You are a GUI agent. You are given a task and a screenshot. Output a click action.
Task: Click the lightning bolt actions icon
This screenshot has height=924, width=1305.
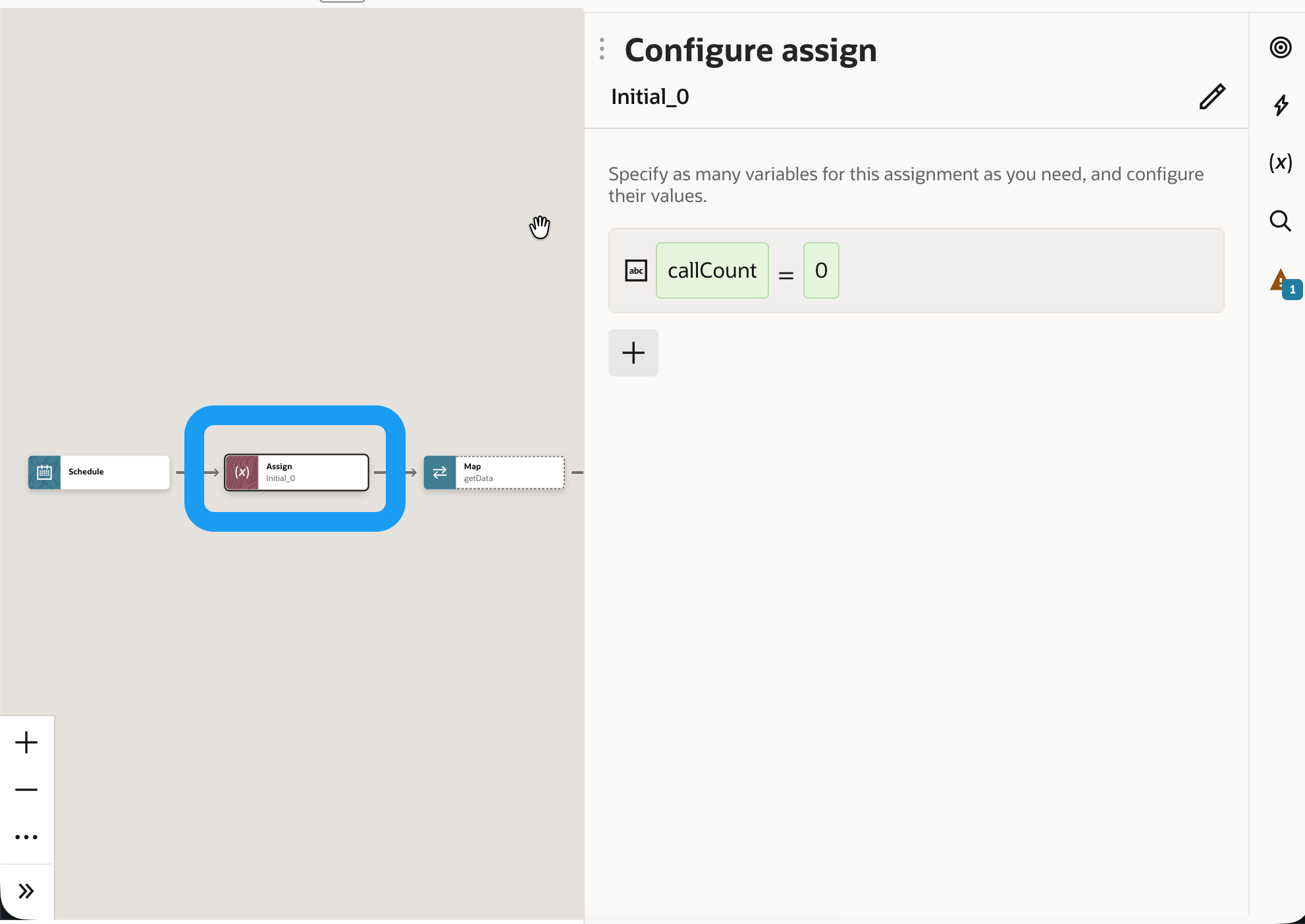coord(1281,105)
